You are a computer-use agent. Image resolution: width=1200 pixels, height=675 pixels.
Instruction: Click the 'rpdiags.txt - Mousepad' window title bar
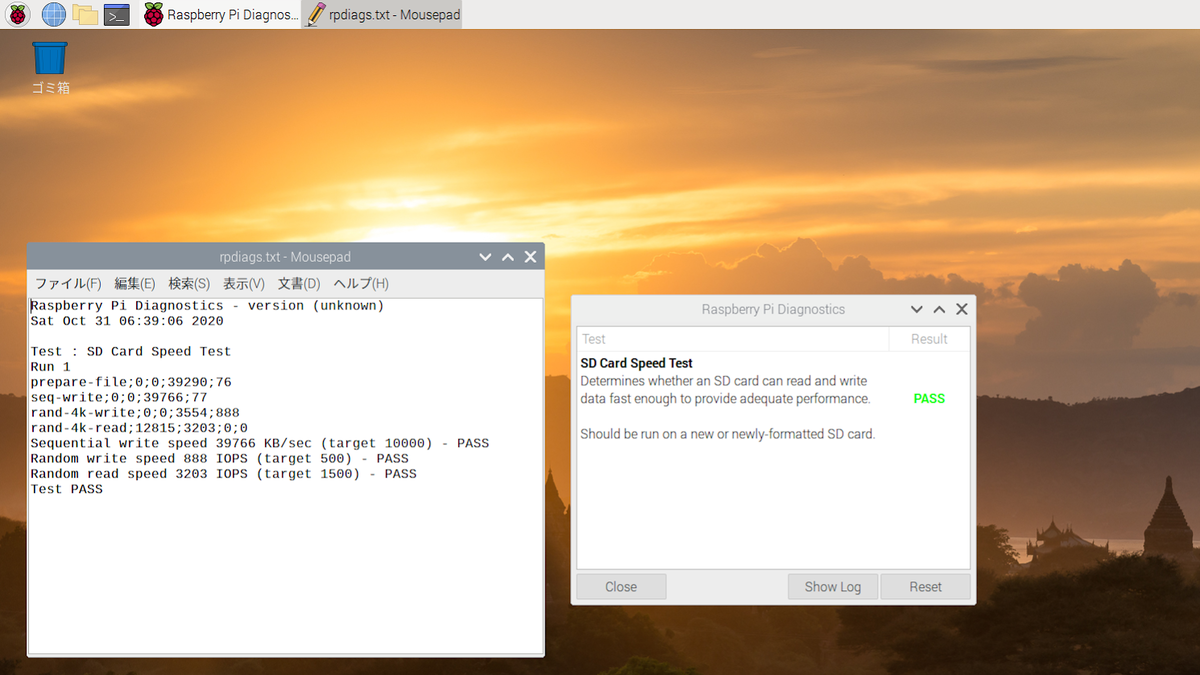[285, 257]
